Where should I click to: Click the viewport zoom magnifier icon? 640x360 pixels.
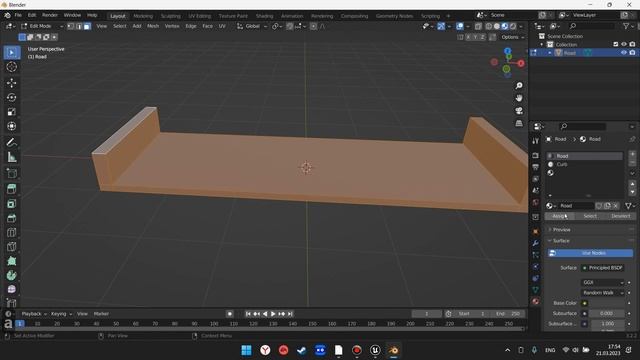(x=519, y=86)
